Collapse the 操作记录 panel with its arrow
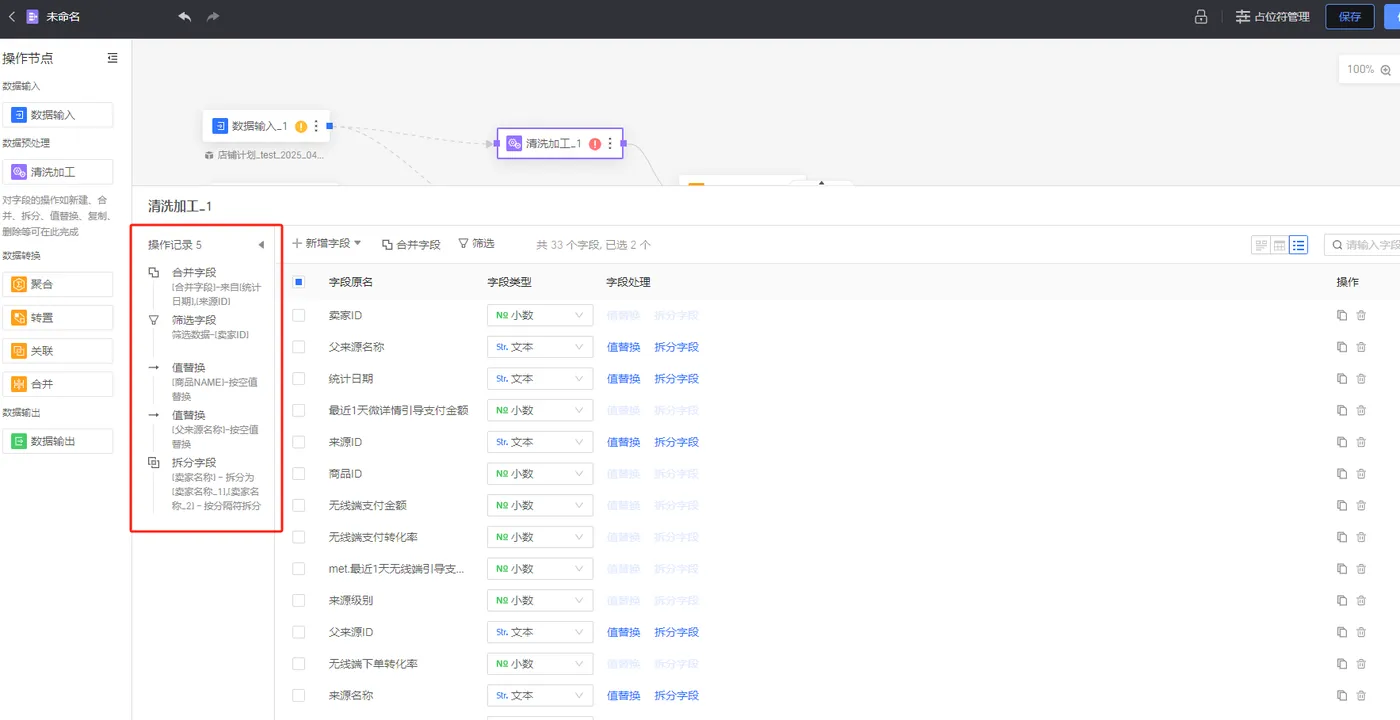The width and height of the screenshot is (1400, 720). [x=261, y=245]
